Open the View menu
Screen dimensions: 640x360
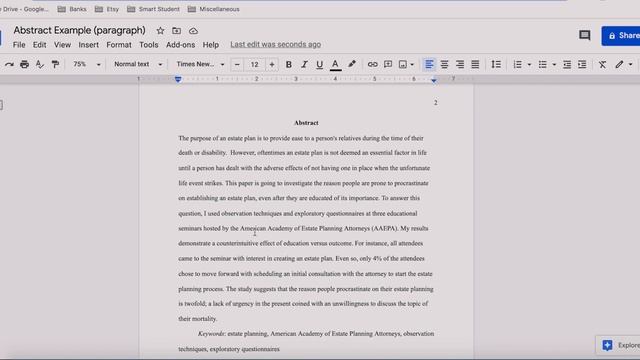pos(62,45)
